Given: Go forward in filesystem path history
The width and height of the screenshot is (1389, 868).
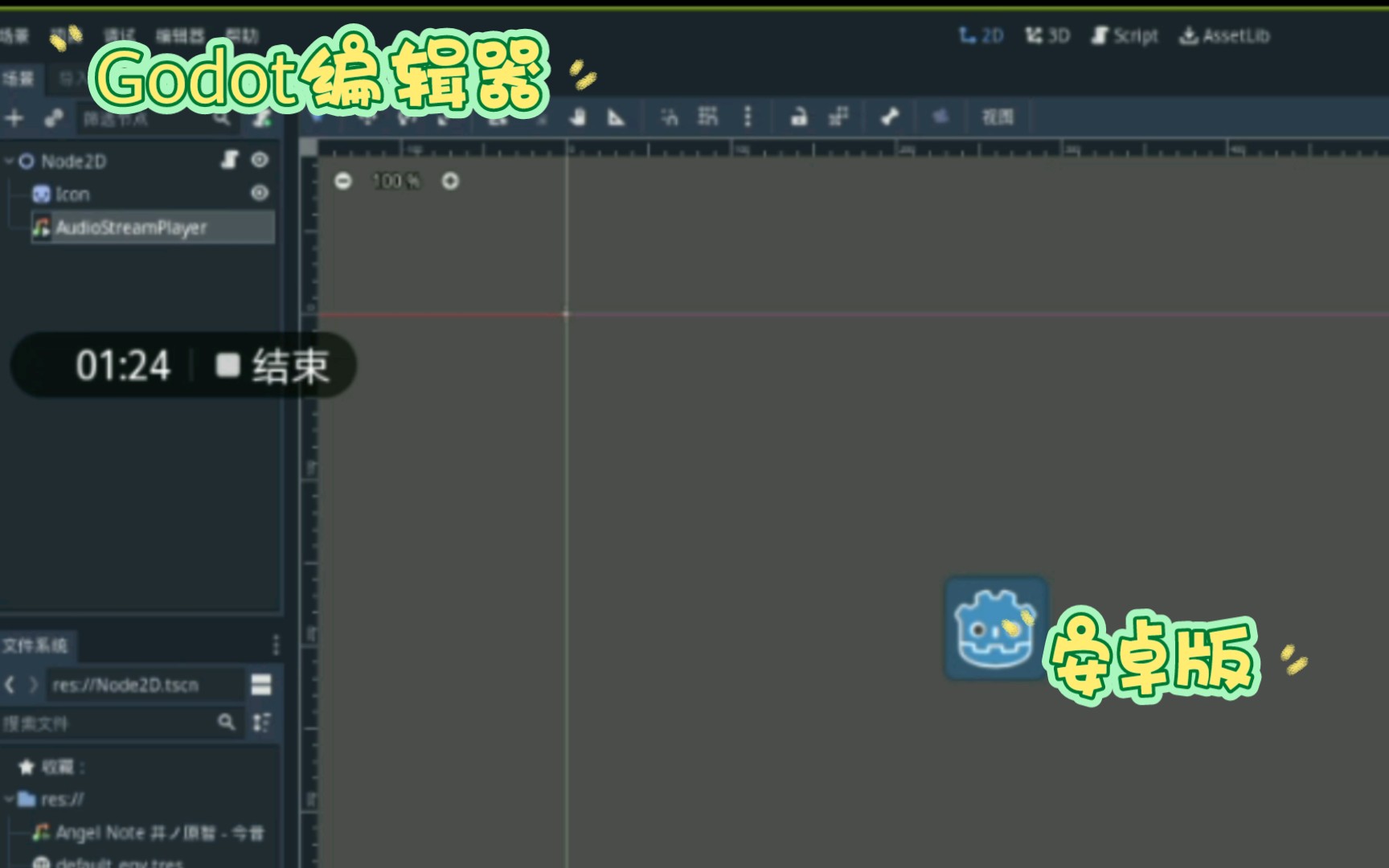Looking at the screenshot, I should (33, 685).
